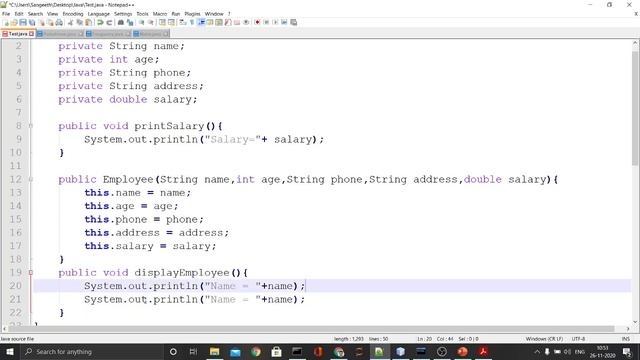Collapse the Employee constructor fold marker
Image resolution: width=640 pixels, height=360 pixels.
tap(31, 179)
